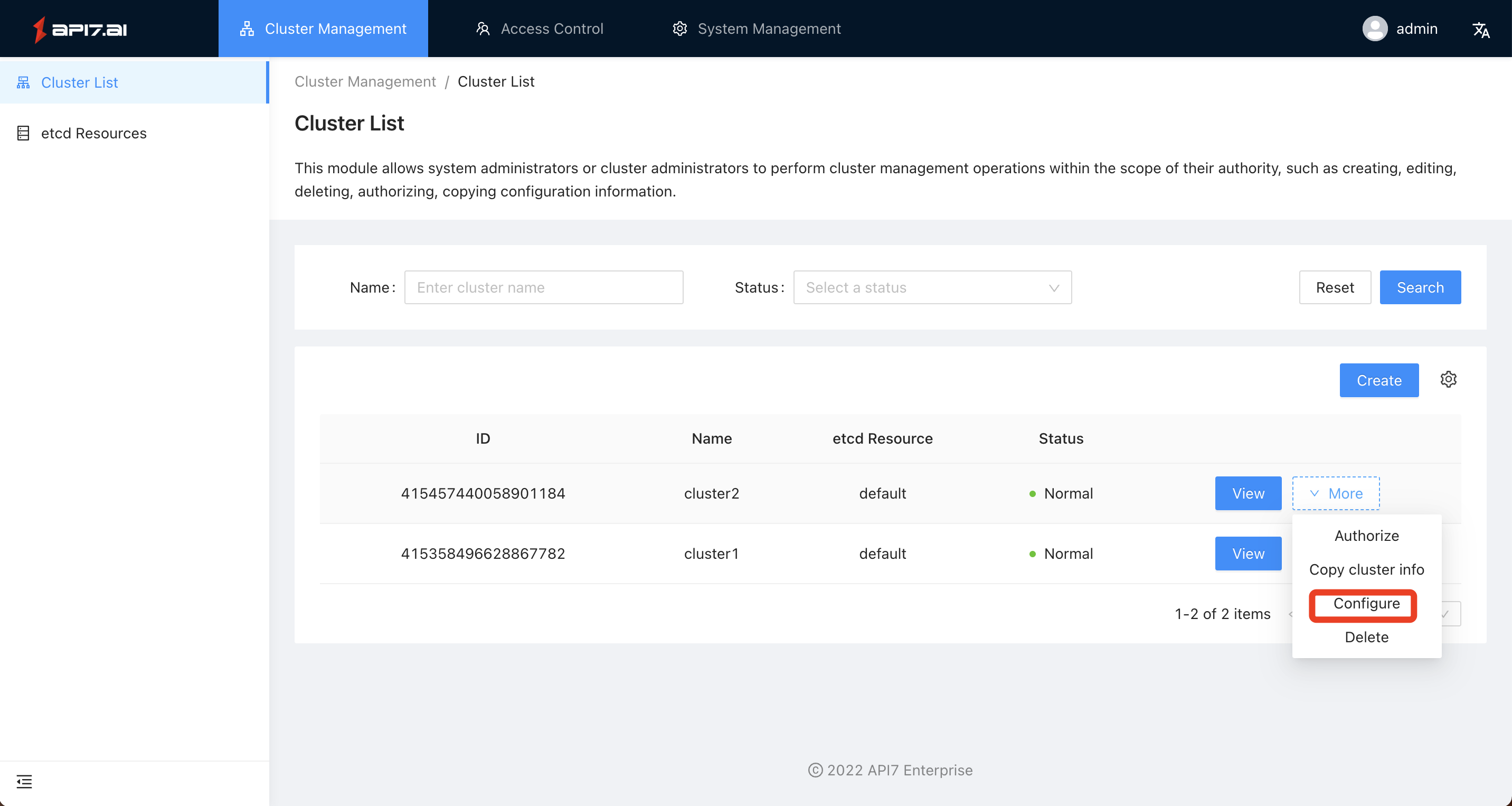
Task: Click the Cluster Management breadcrumb link
Action: pyautogui.click(x=365, y=81)
